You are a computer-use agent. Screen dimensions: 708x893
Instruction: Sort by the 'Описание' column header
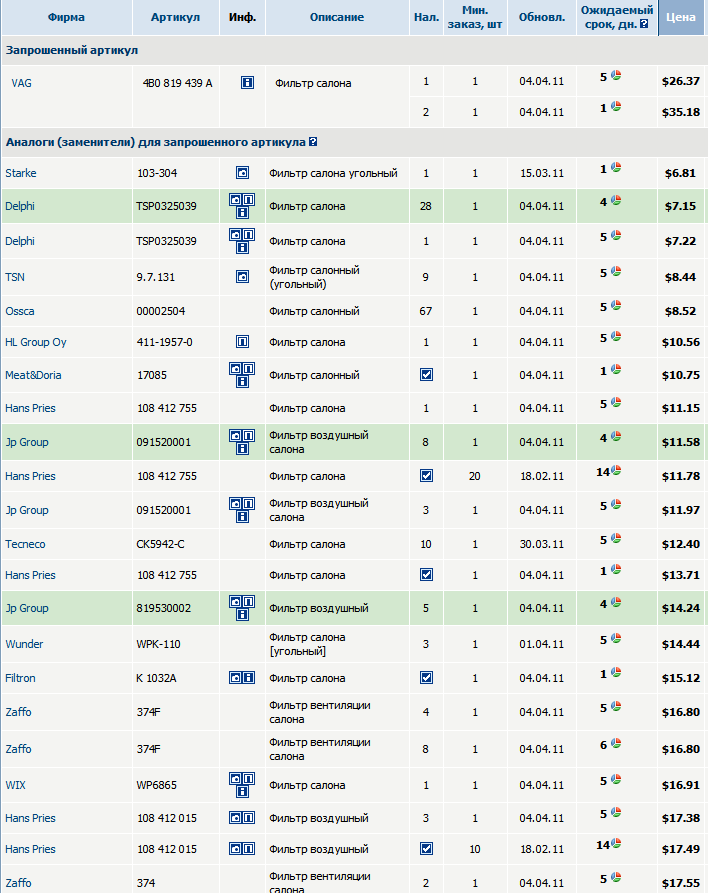click(x=337, y=17)
